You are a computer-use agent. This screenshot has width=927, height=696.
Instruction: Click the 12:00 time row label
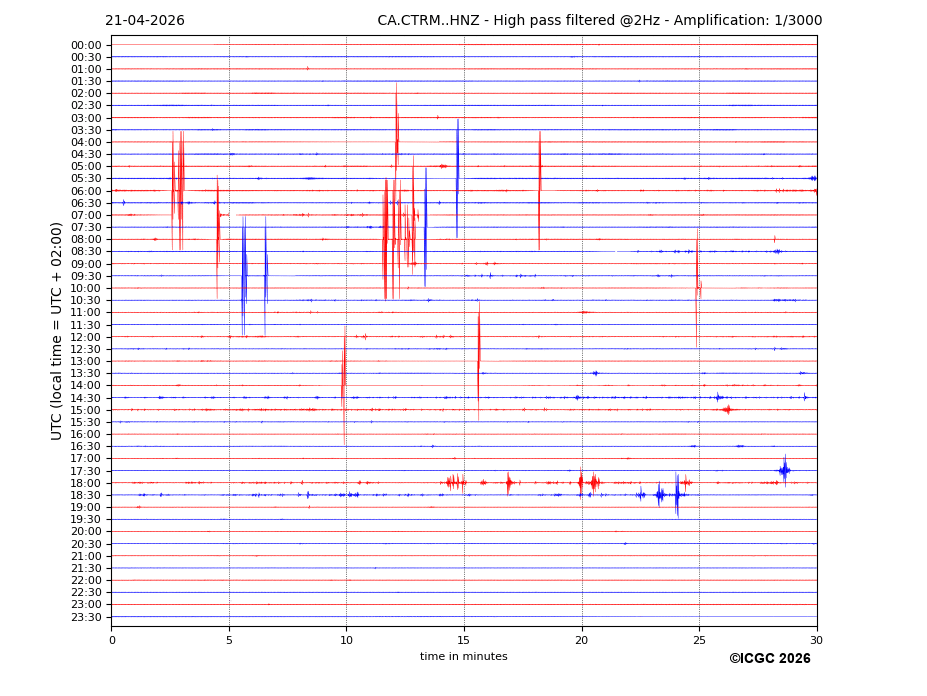coord(86,337)
